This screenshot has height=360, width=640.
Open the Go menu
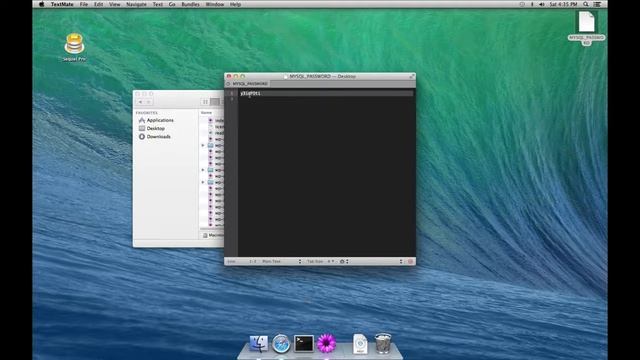click(x=172, y=4)
